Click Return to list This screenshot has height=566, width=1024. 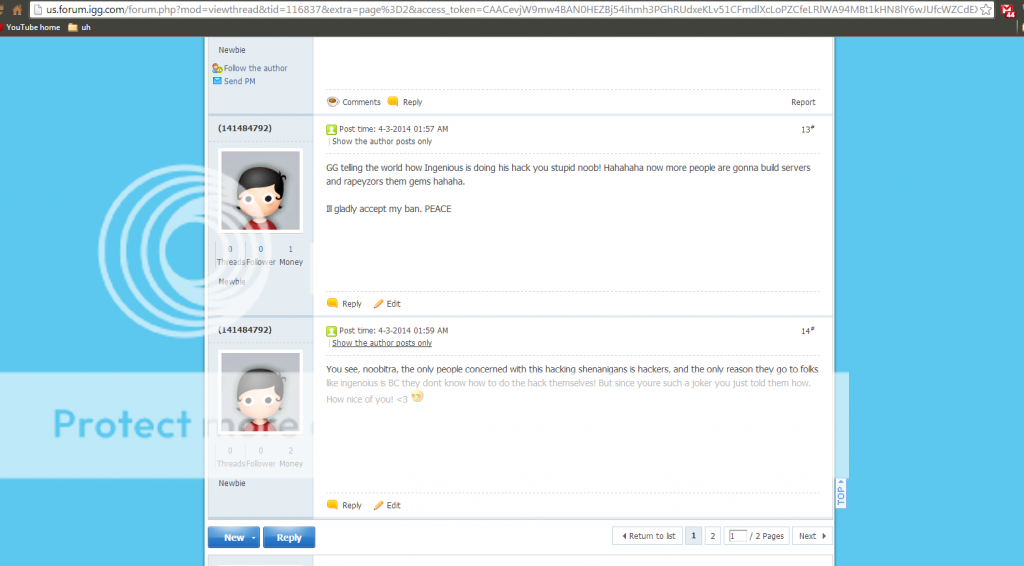tap(649, 536)
